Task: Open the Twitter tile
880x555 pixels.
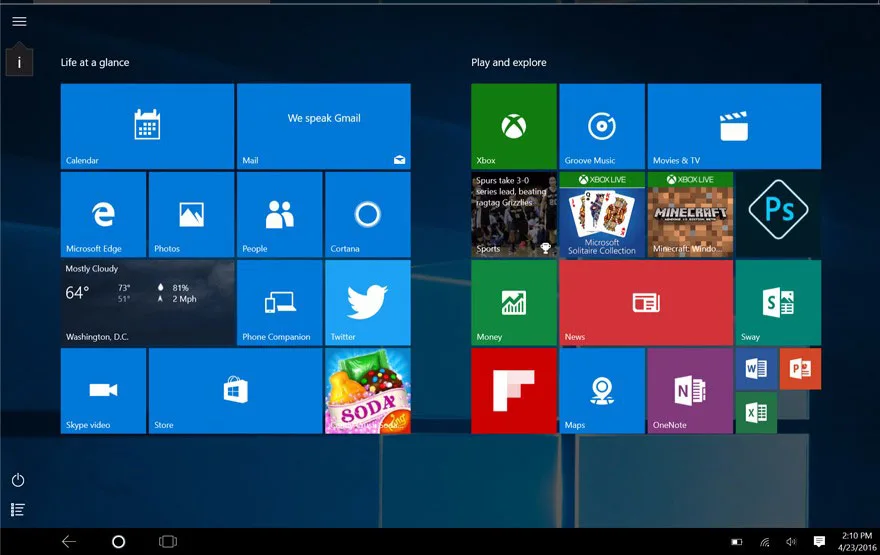Action: click(x=367, y=302)
